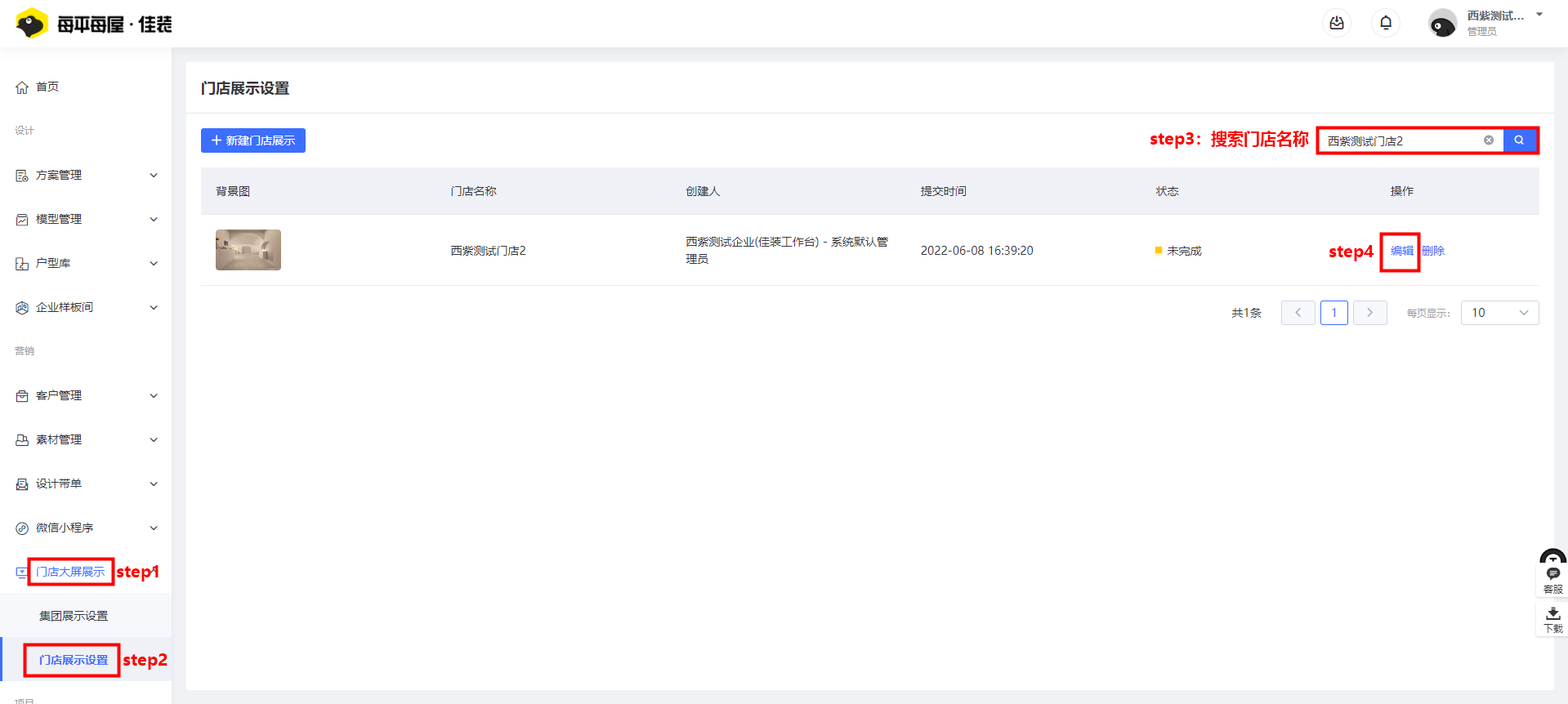The height and width of the screenshot is (704, 1568).
Task: Go to previous page arrow
Action: coord(1298,313)
